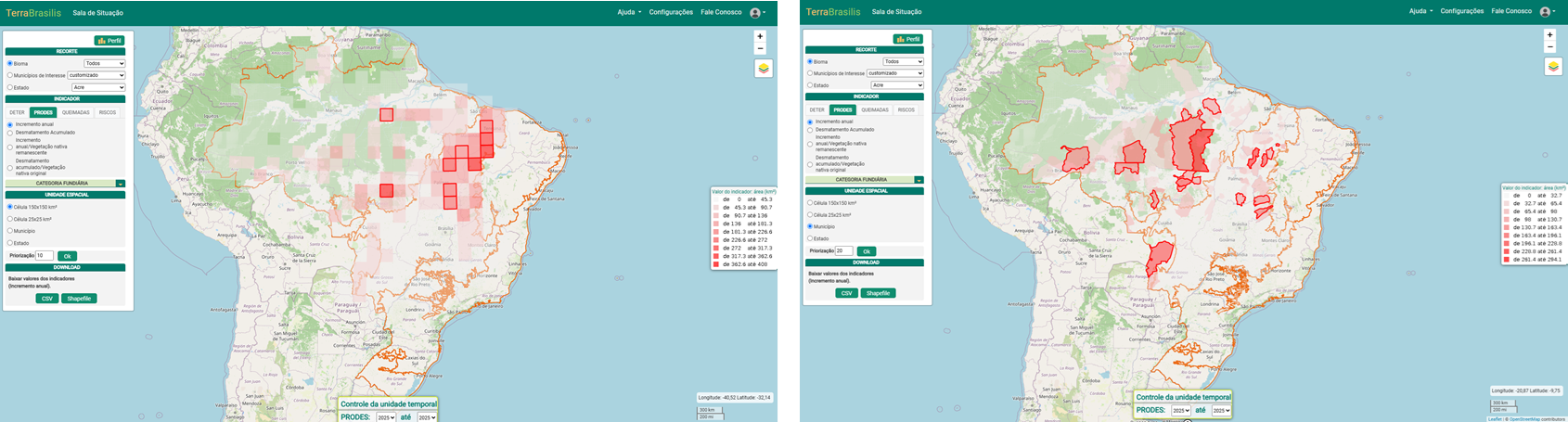Zoom in on the right map

[1549, 35]
